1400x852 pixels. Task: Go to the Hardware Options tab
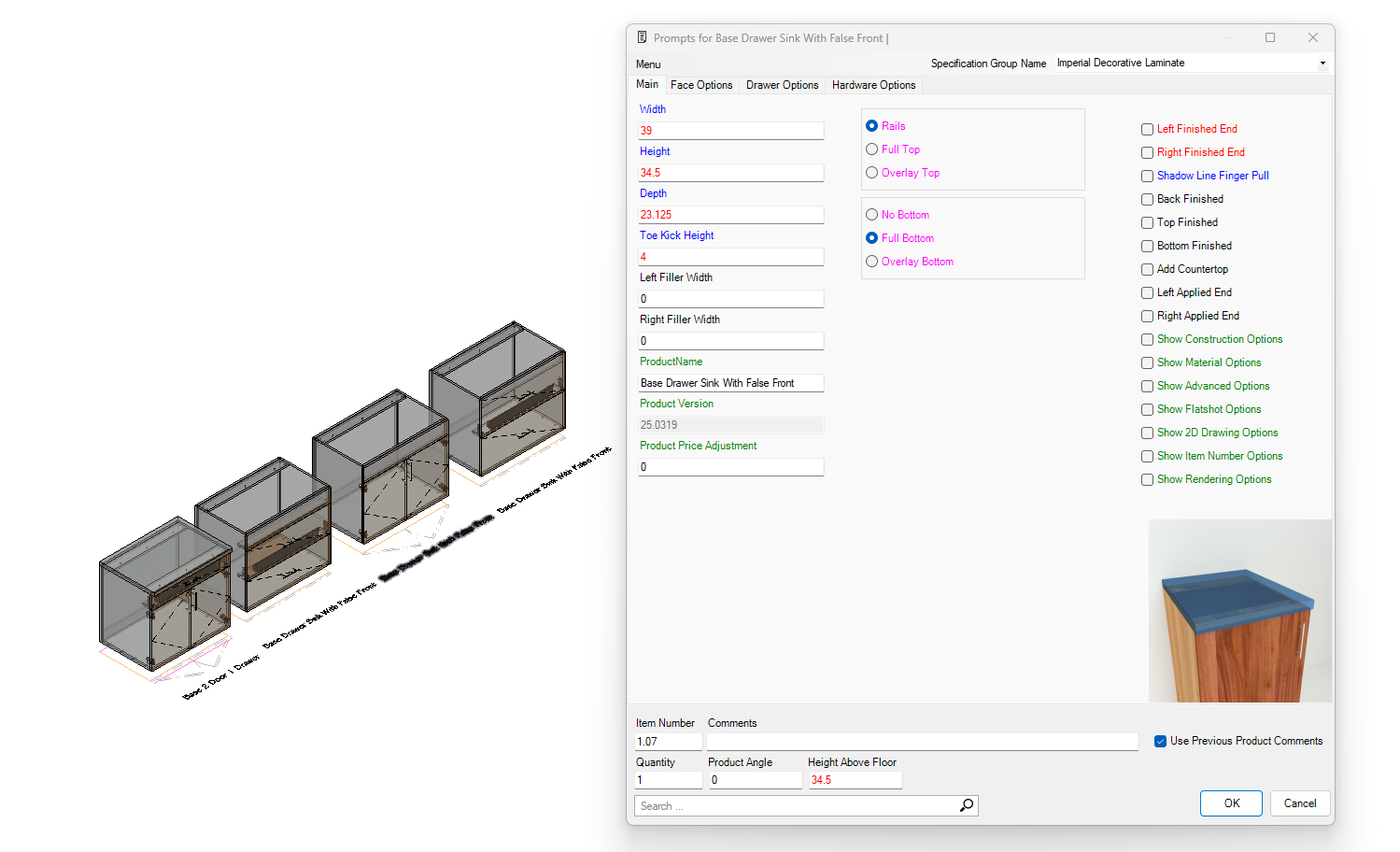[873, 85]
